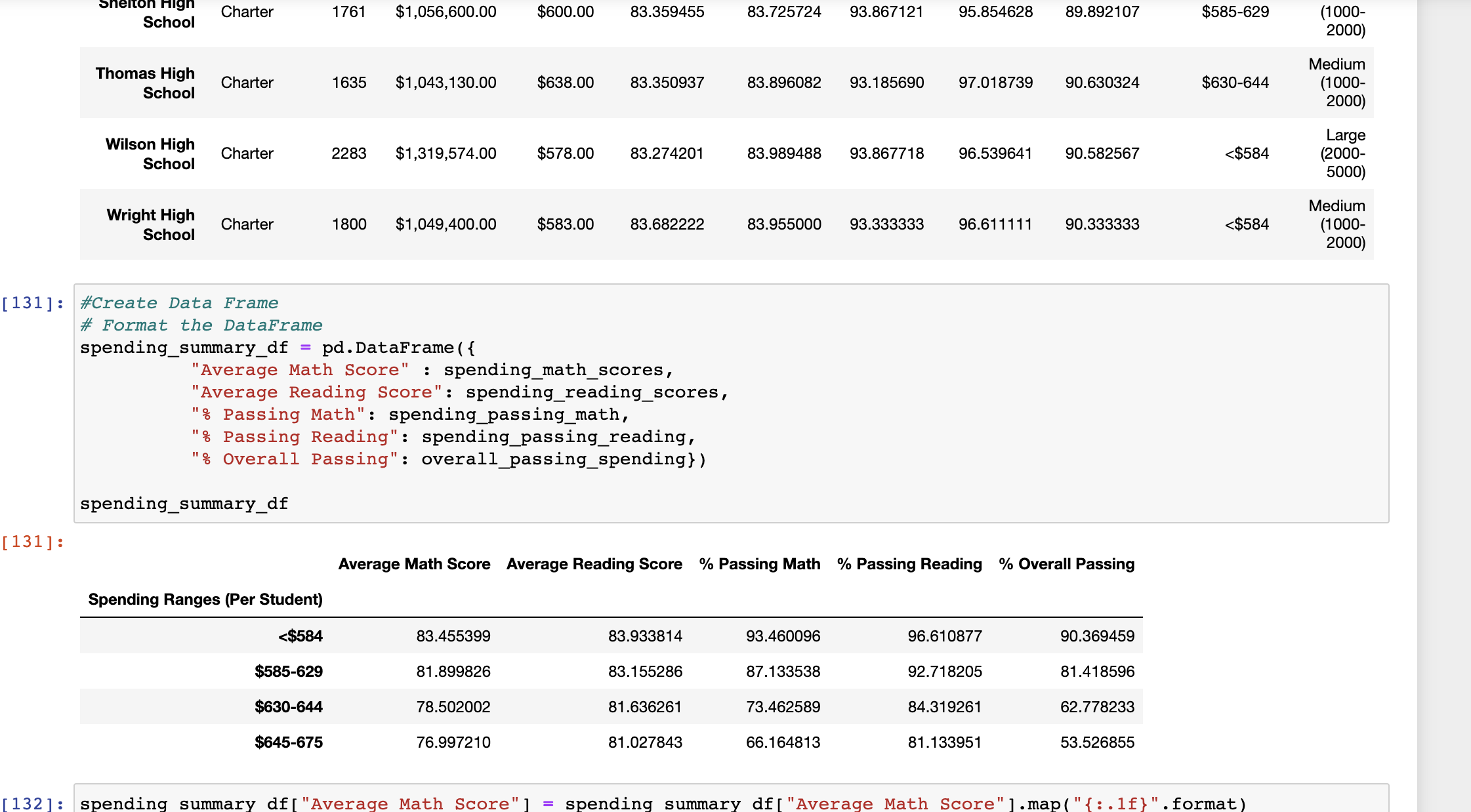
Task: Select the In [131] execution prompt
Action: click(x=32, y=302)
